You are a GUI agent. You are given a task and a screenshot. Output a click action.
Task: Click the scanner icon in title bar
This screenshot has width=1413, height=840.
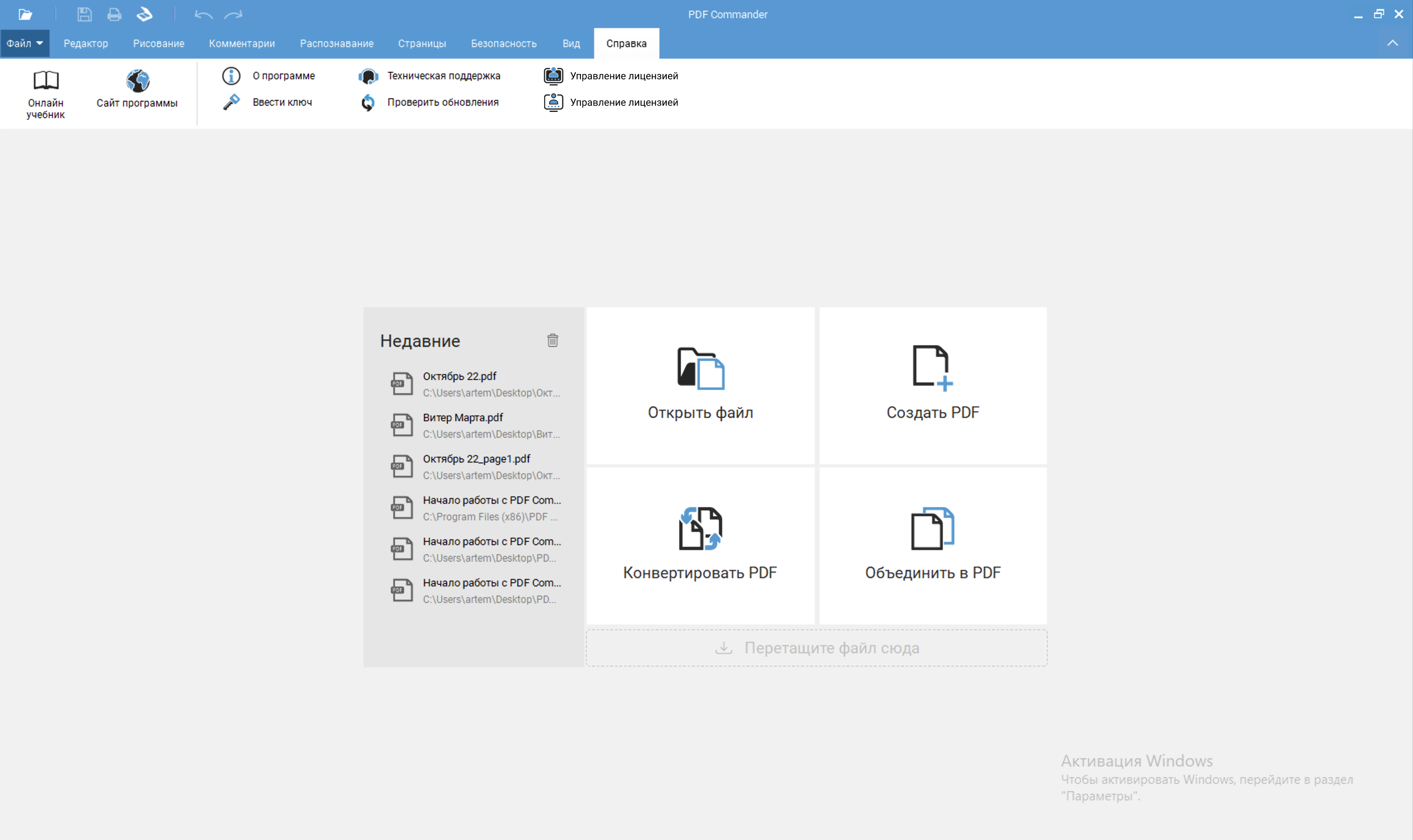145,14
